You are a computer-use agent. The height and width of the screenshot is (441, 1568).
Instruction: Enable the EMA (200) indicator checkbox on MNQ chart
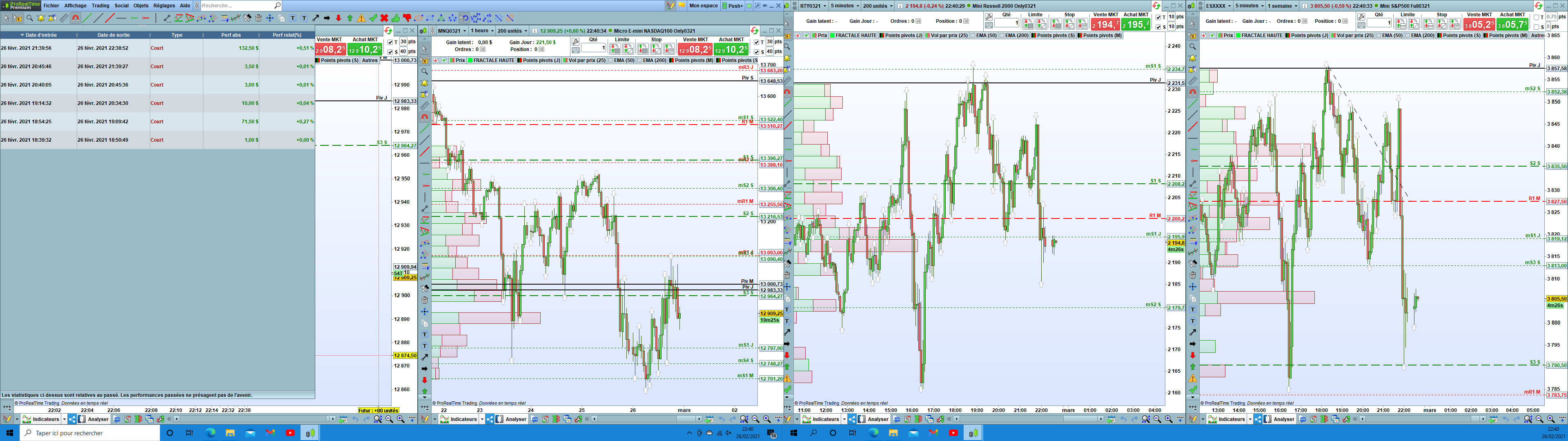[x=640, y=60]
